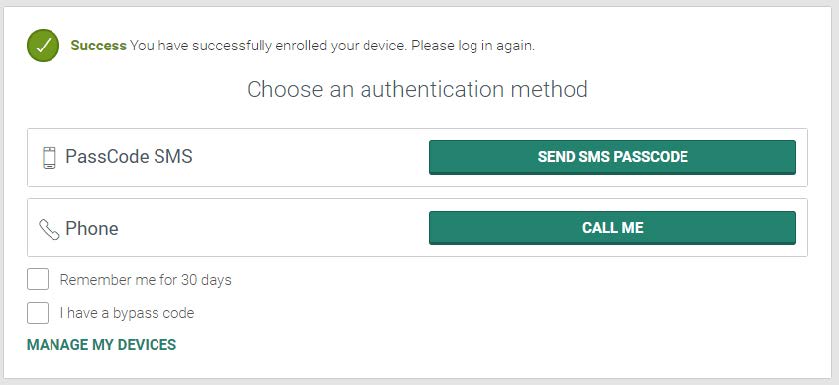Select the PassCode SMS label text

(x=128, y=157)
